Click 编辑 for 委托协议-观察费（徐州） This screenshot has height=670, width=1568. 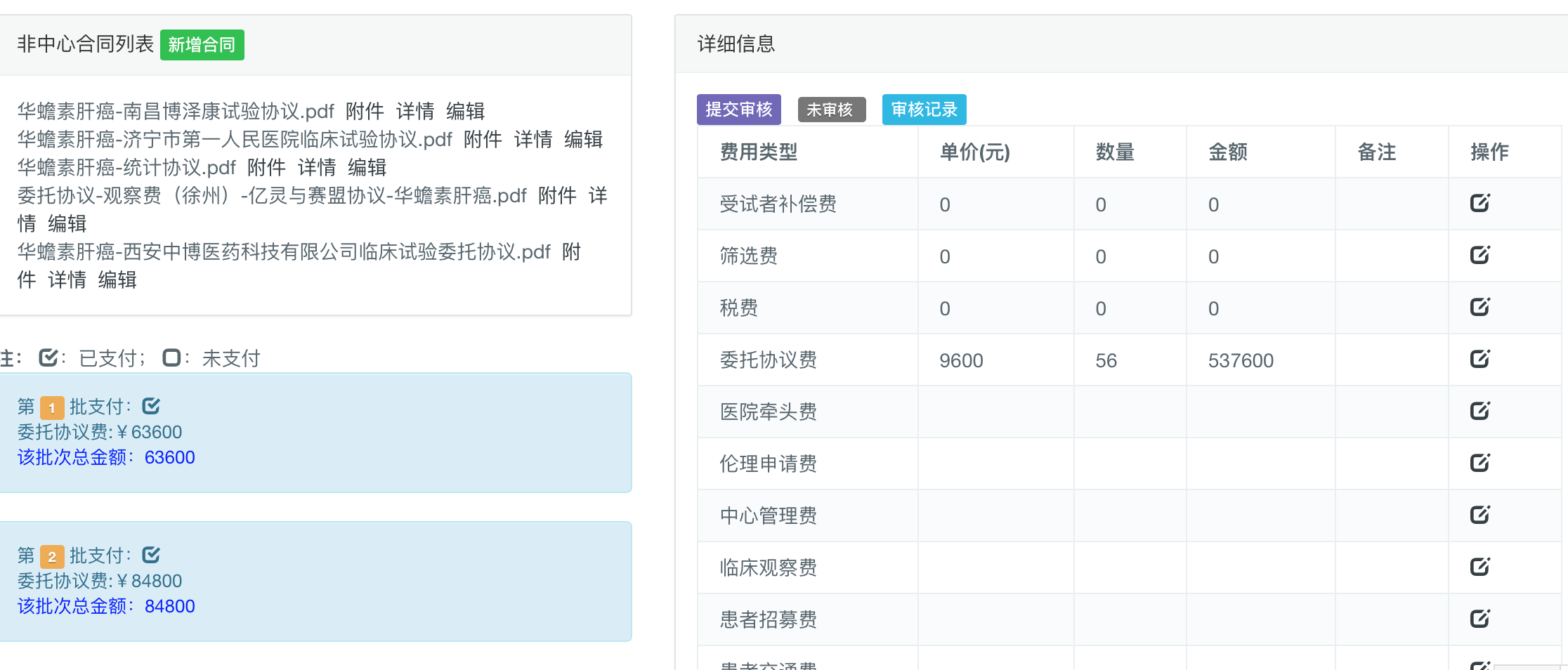(x=67, y=223)
